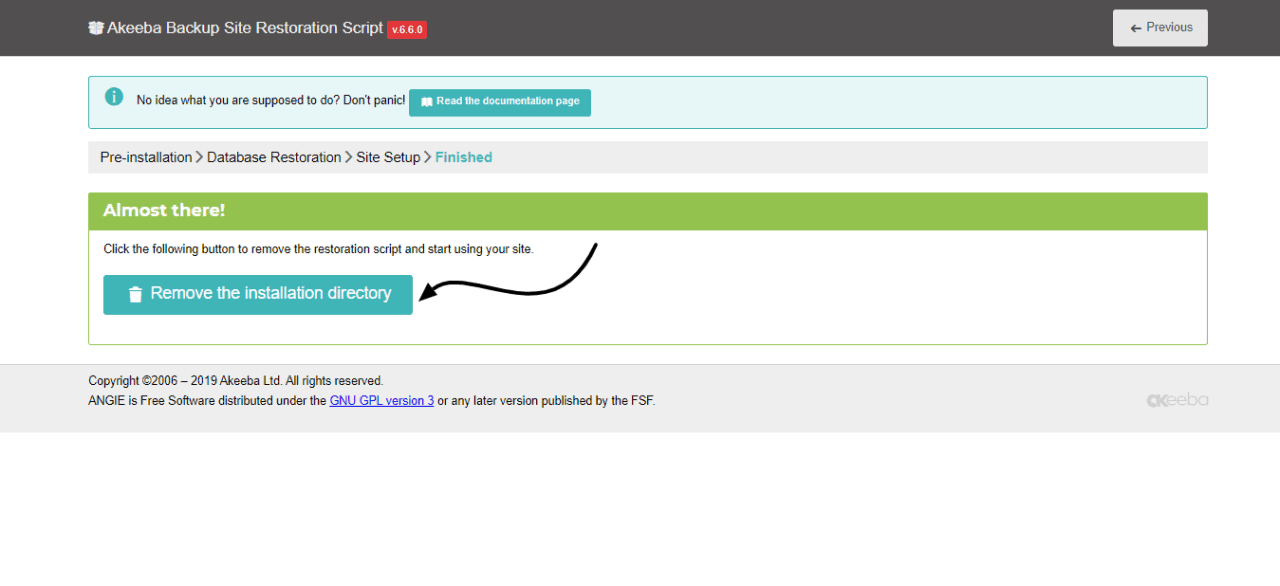Select the Database Restoration step

pyautogui.click(x=274, y=157)
